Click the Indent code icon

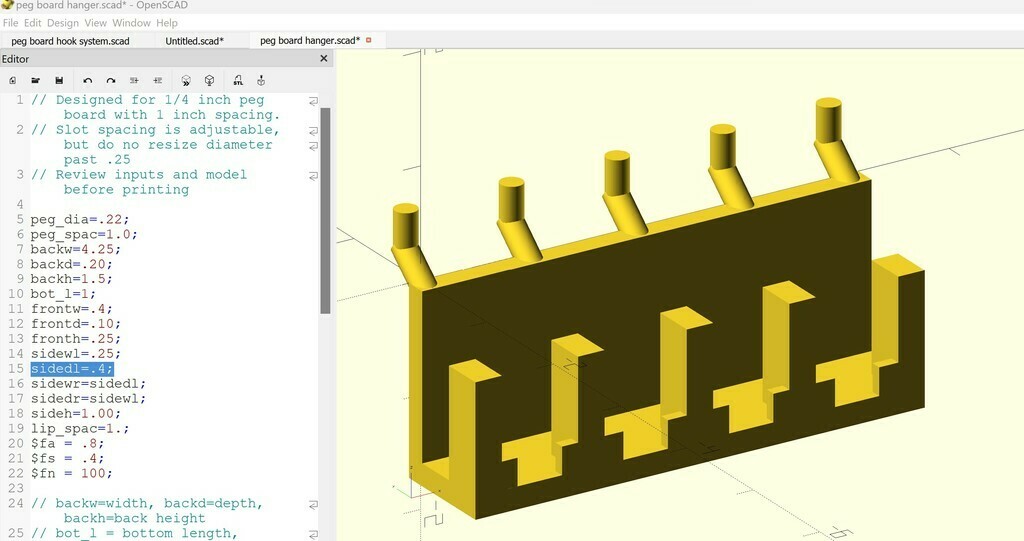[x=158, y=80]
